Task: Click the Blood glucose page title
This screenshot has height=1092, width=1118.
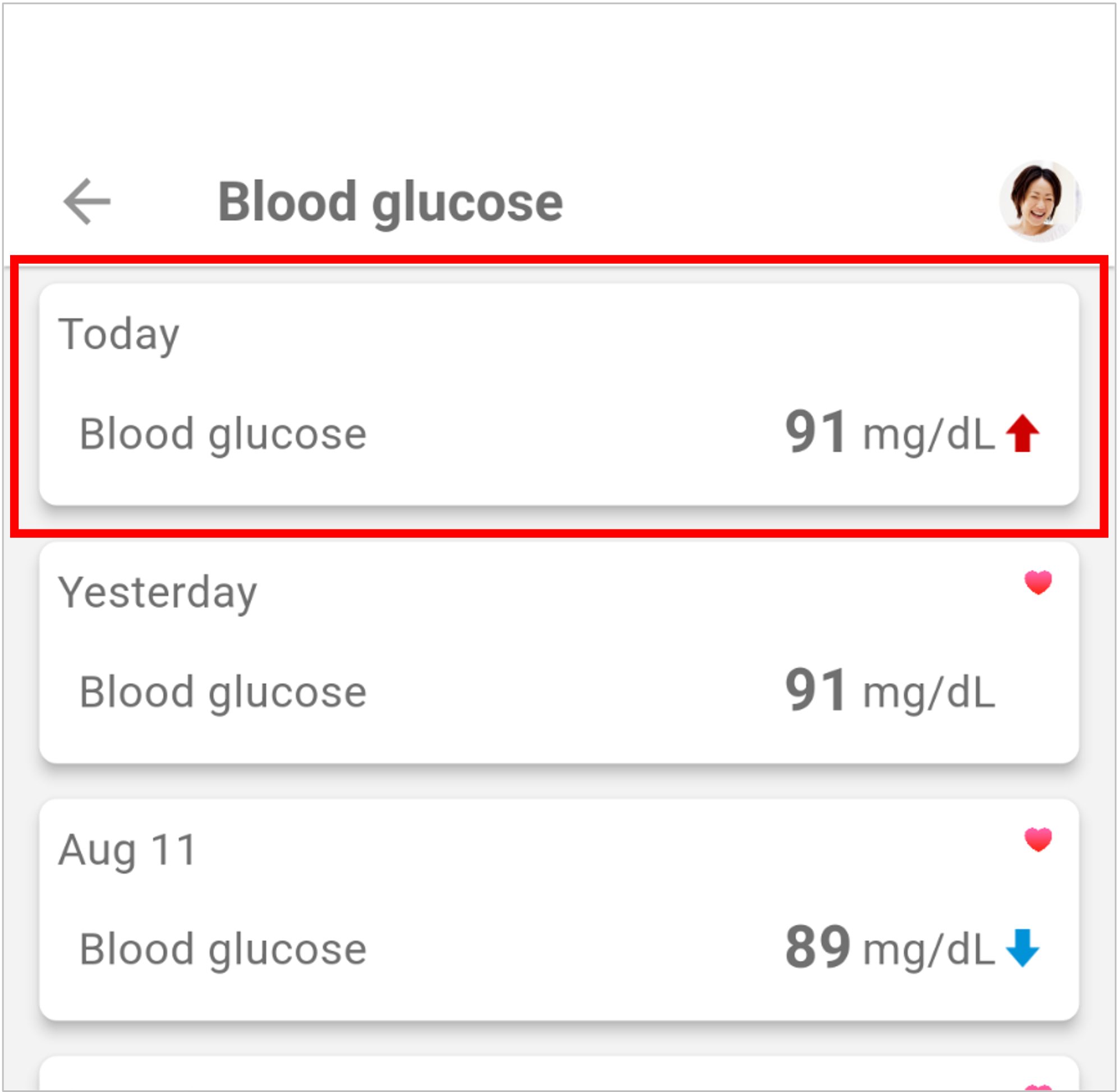Action: click(x=390, y=203)
